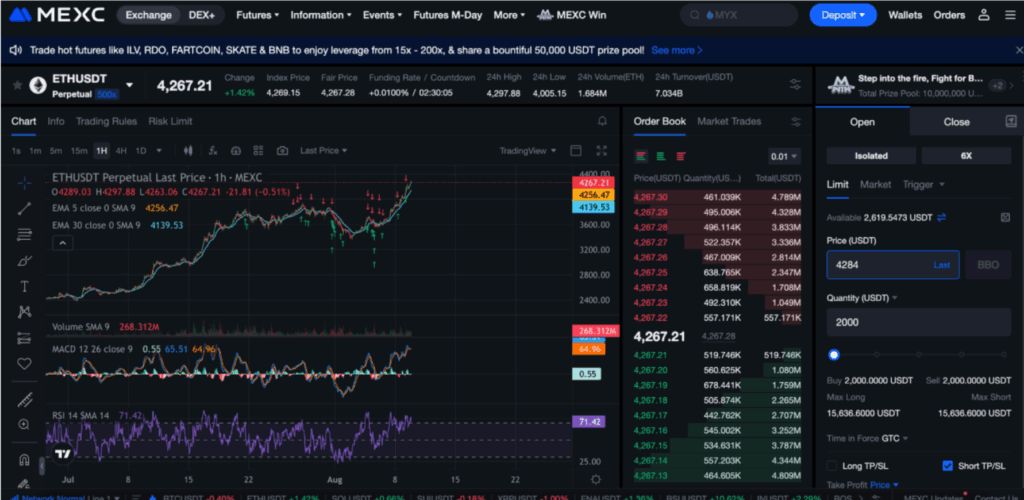Click the Price (USDT) input field
The height and width of the screenshot is (500, 1024).
(893, 265)
